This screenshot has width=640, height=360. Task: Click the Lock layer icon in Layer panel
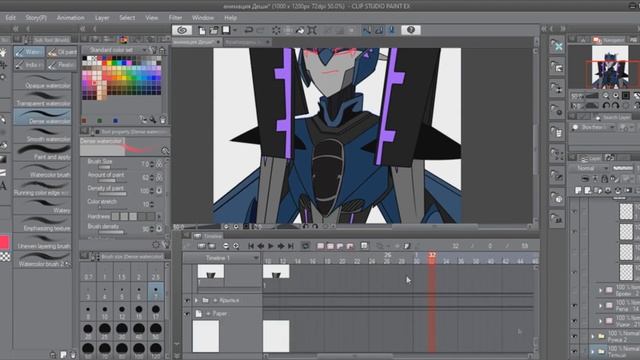[604, 179]
